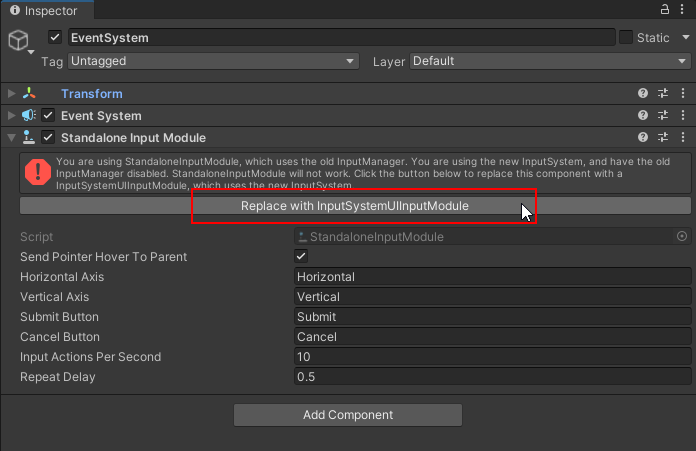Open Transform component help reference
The width and height of the screenshot is (696, 451).
[643, 93]
